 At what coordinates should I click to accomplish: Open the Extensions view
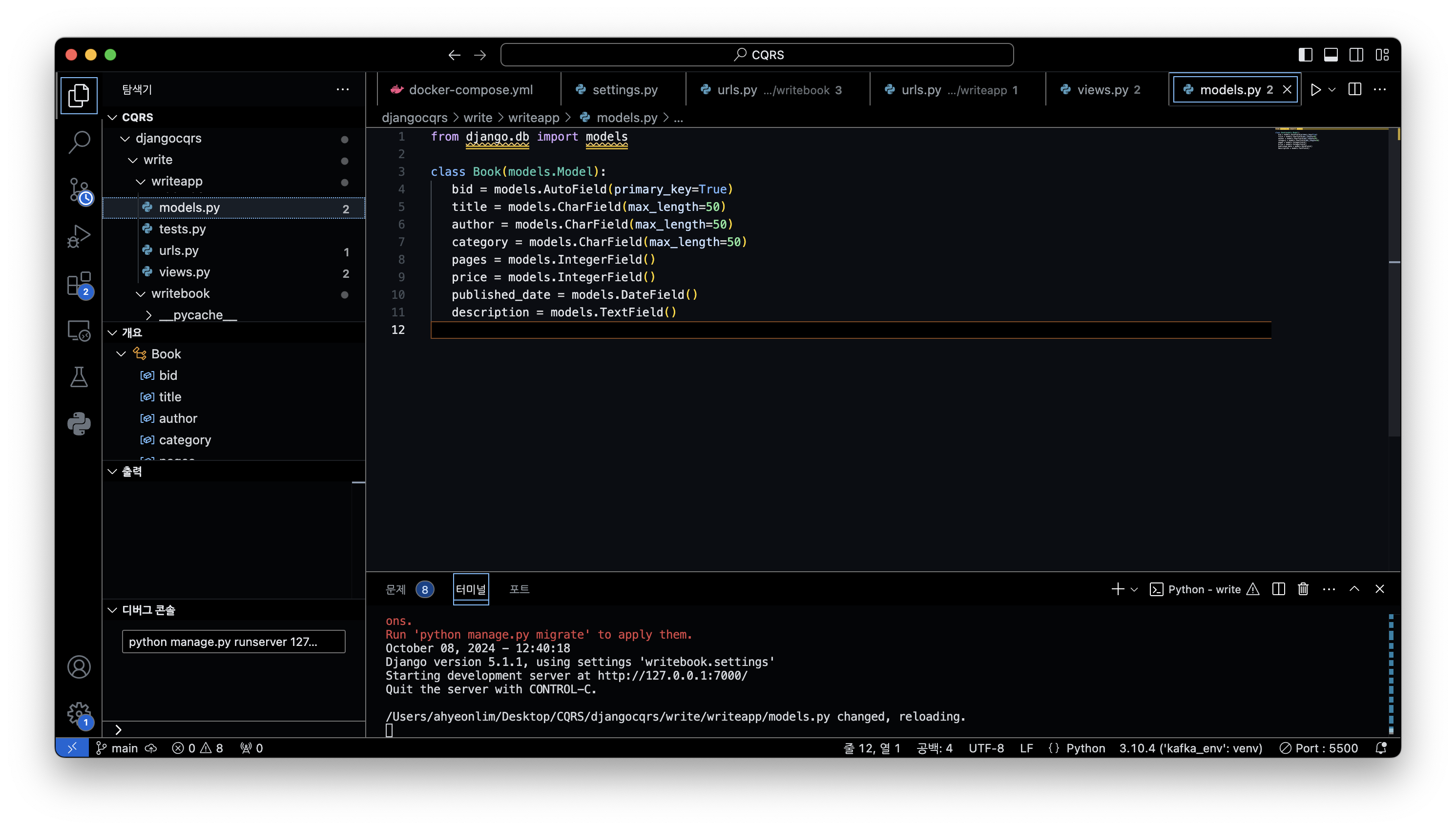tap(79, 284)
